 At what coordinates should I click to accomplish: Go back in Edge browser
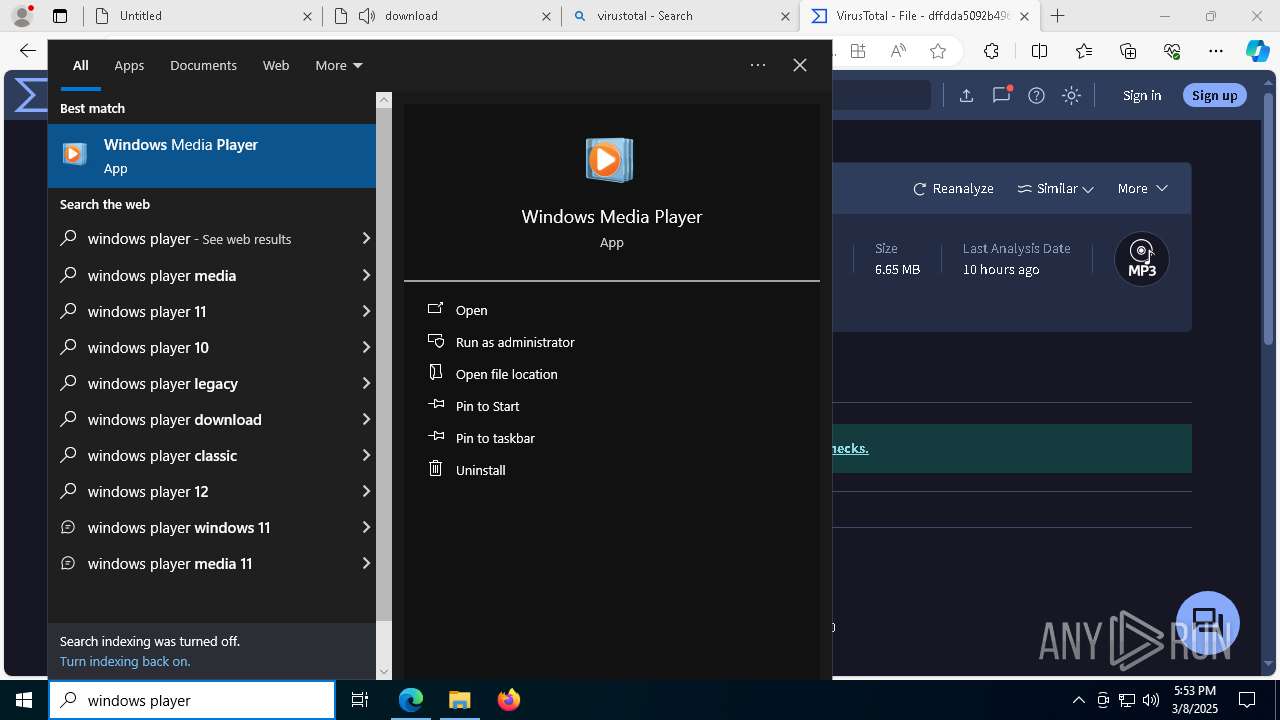point(28,51)
